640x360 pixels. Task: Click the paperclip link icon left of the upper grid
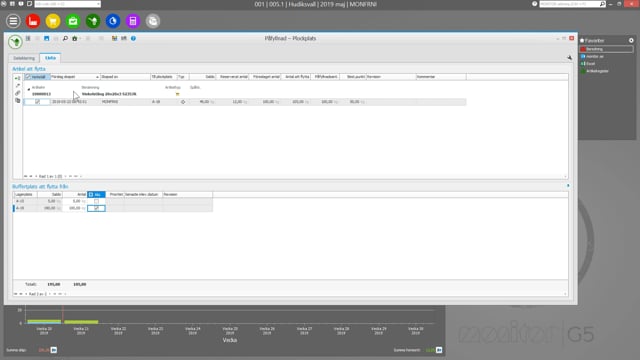pos(18,93)
